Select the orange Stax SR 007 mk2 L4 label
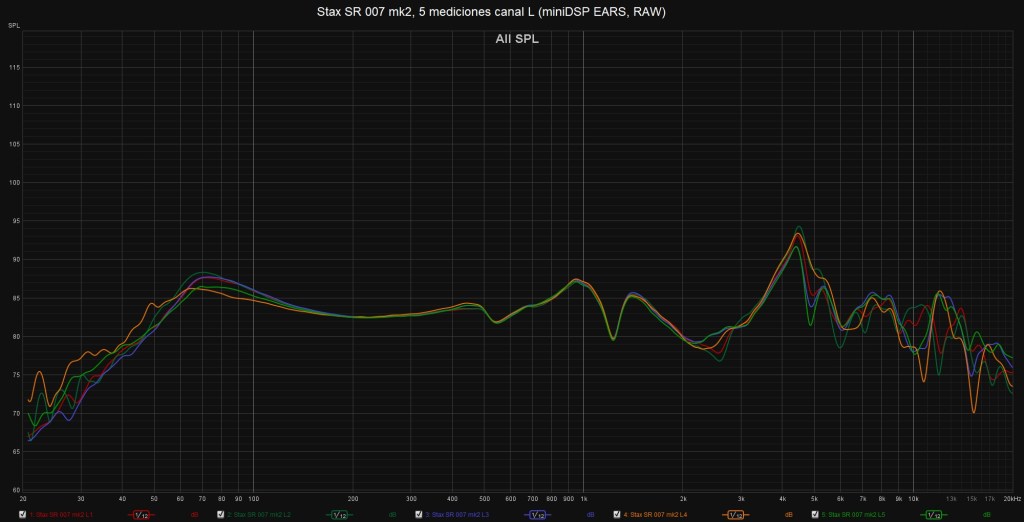Image resolution: width=1024 pixels, height=522 pixels. [x=656, y=515]
